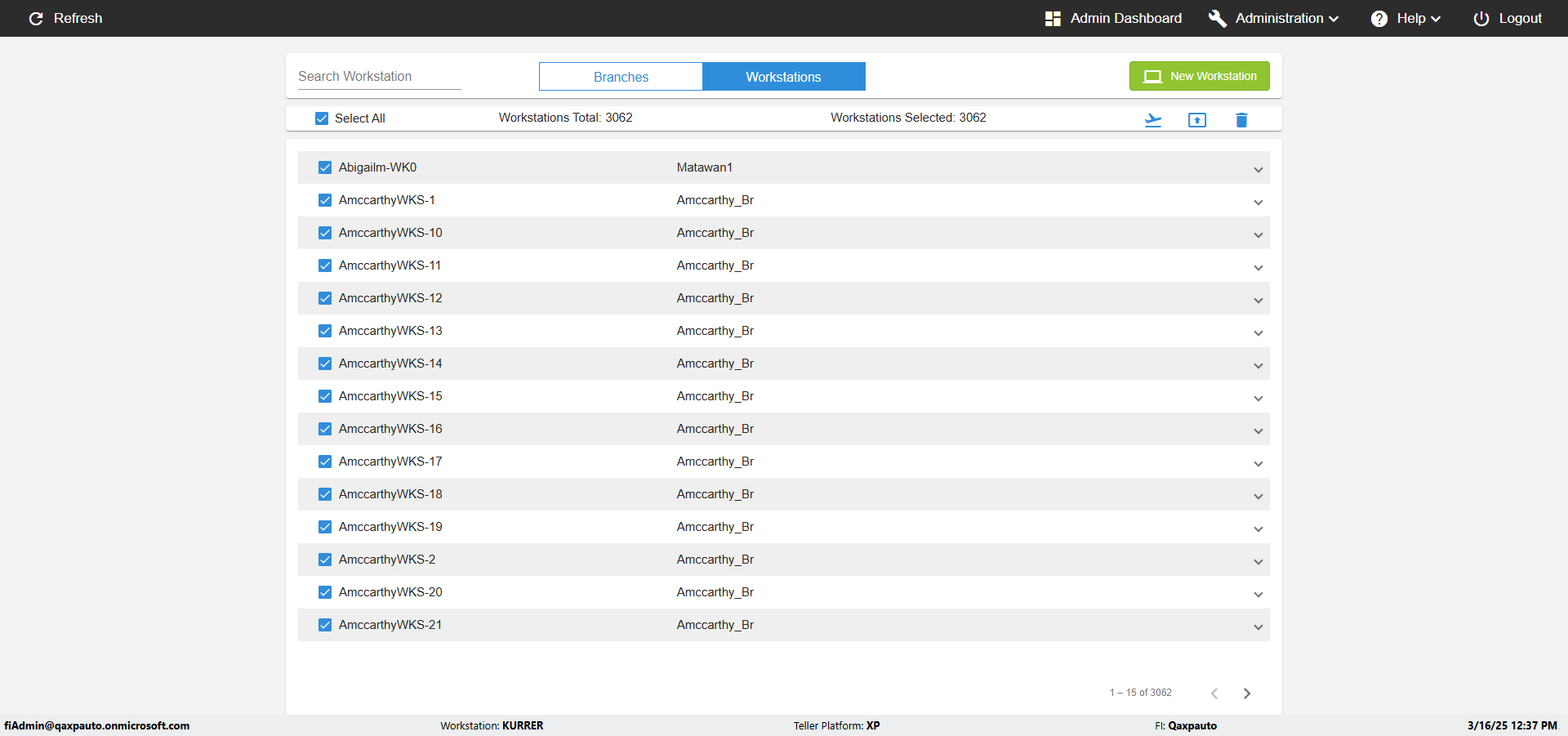Screen dimensions: 1568x736
Task: Deselect AmccarthyWKS-16 checkbox
Action: (325, 429)
